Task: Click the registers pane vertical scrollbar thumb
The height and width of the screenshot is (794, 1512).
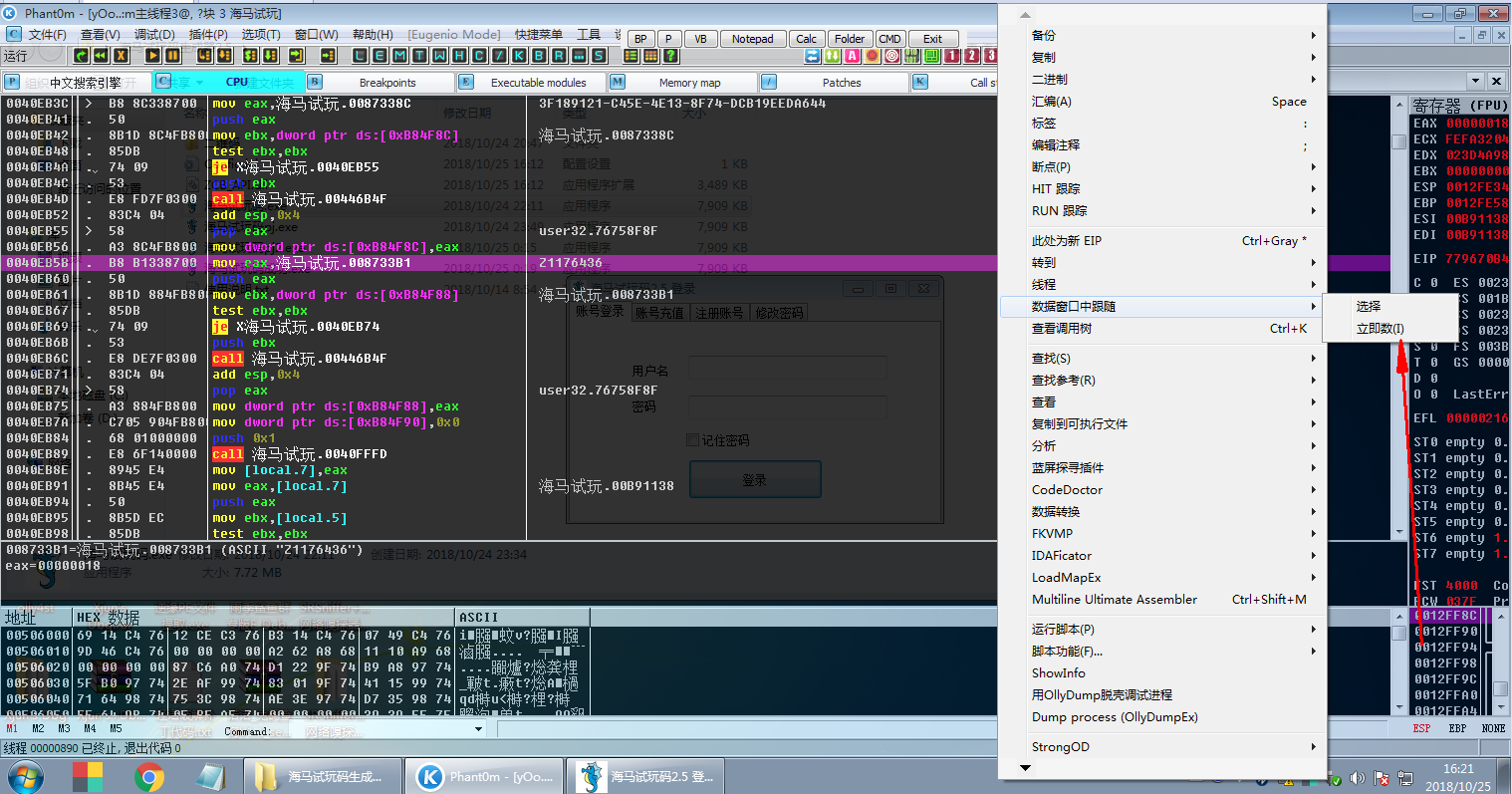Action: pyautogui.click(x=1399, y=141)
